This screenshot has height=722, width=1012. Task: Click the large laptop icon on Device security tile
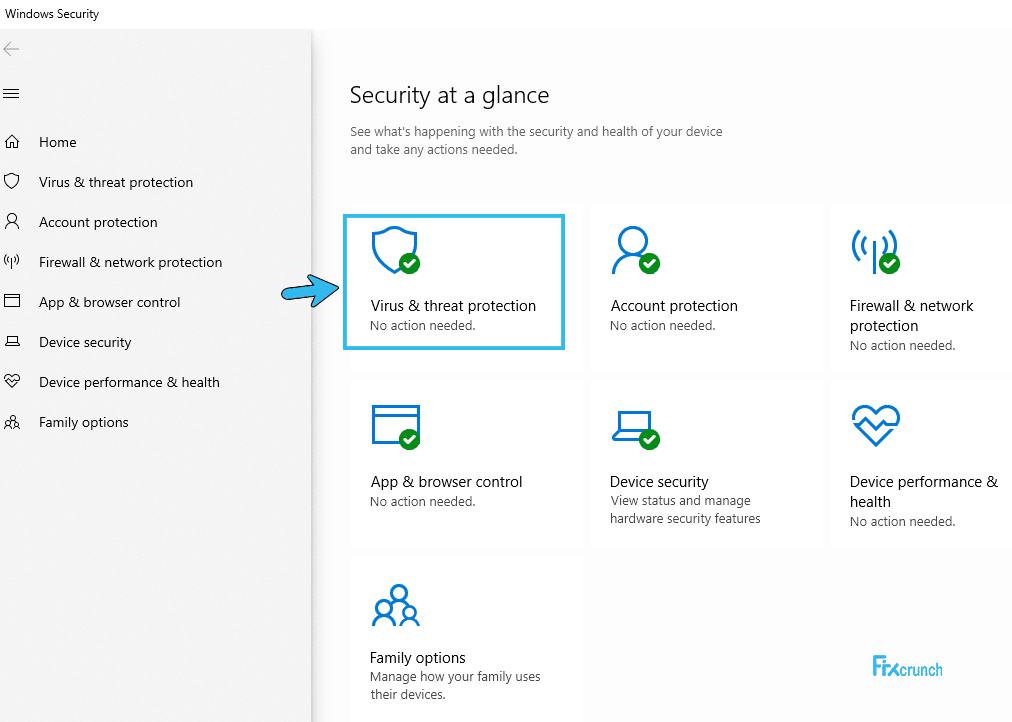[x=636, y=429]
